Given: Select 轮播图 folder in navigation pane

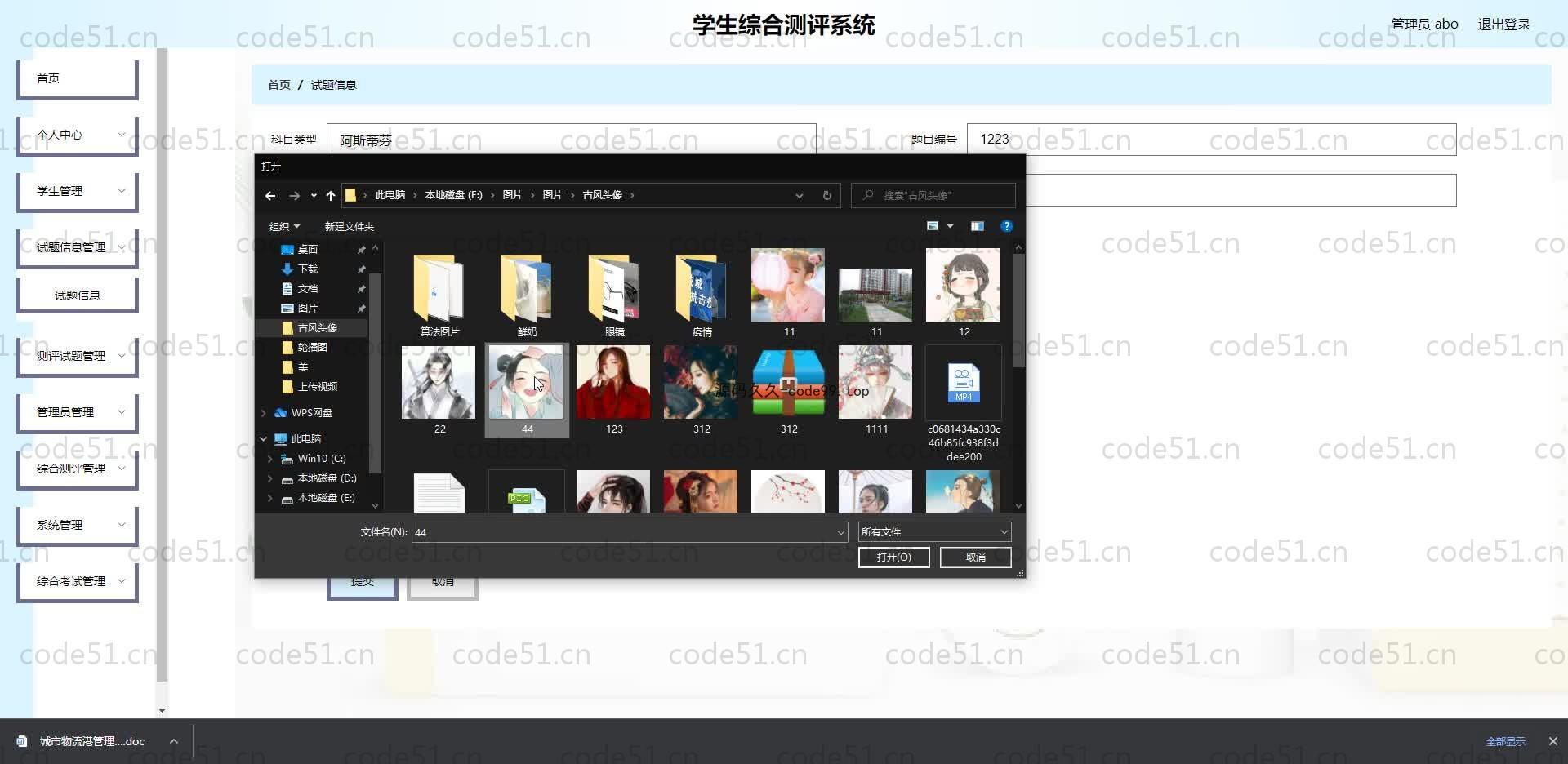Looking at the screenshot, I should (x=312, y=348).
